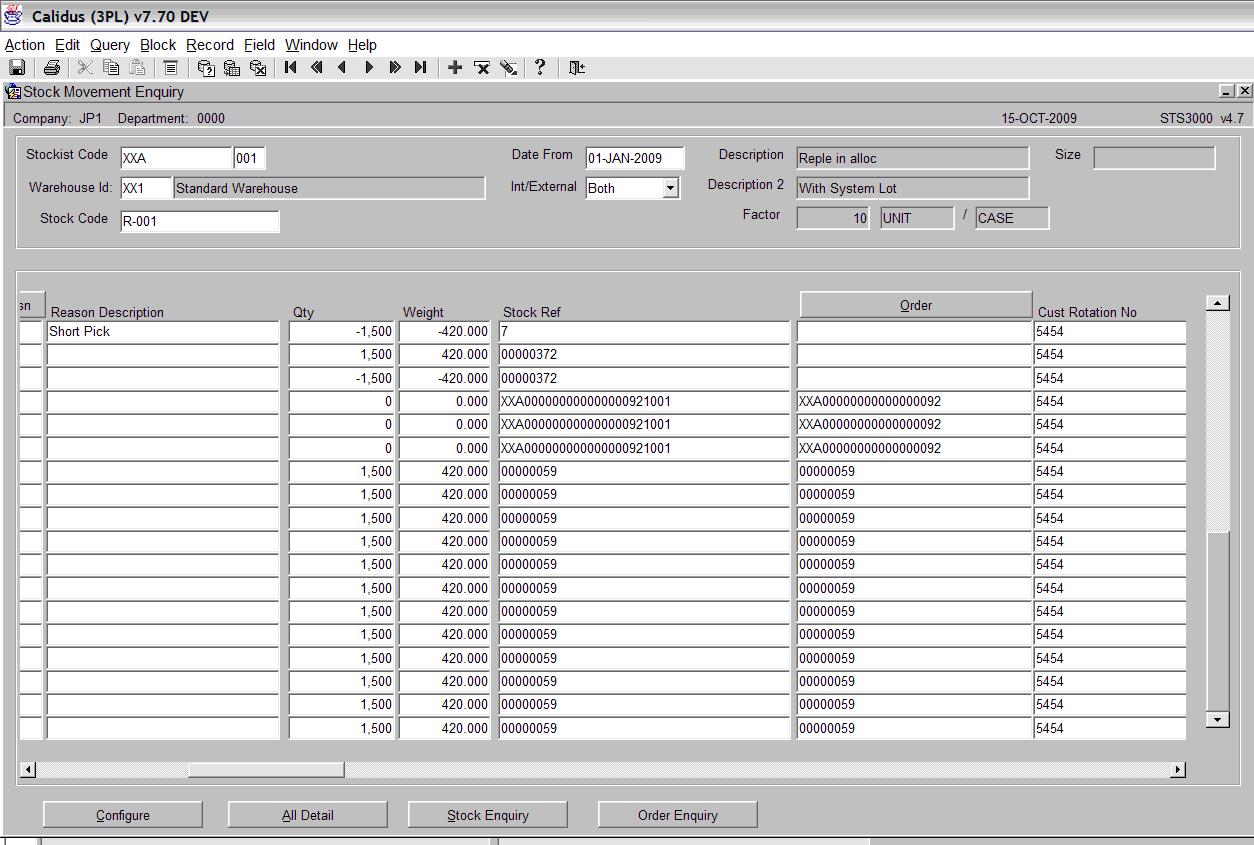Open the Query menu
1254x845 pixels.
[x=110, y=45]
